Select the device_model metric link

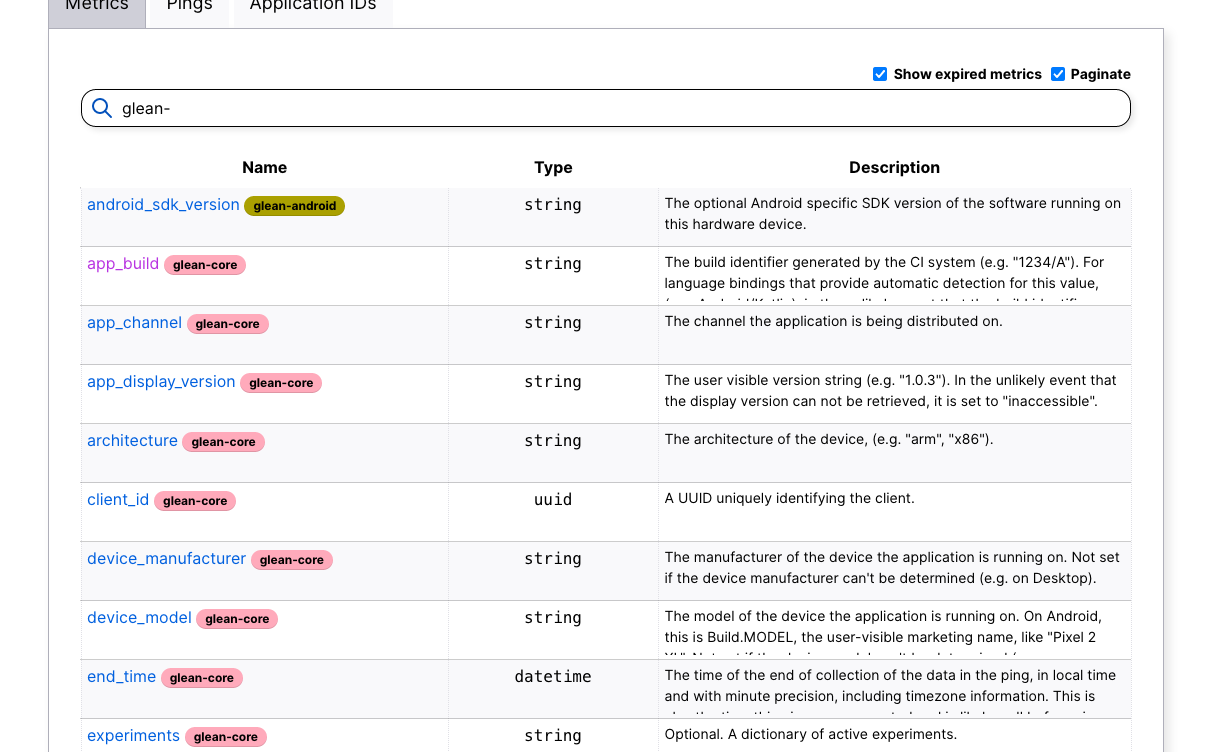(x=139, y=617)
